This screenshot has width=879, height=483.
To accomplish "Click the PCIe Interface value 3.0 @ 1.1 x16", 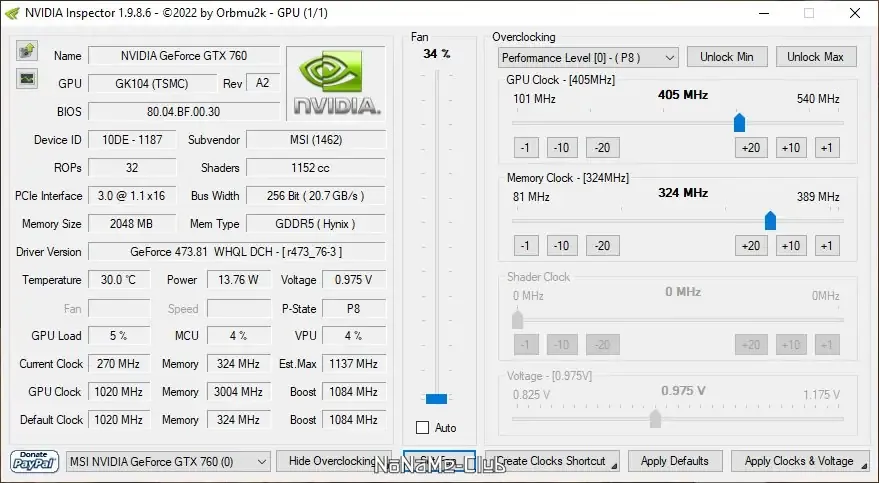I will [132, 196].
